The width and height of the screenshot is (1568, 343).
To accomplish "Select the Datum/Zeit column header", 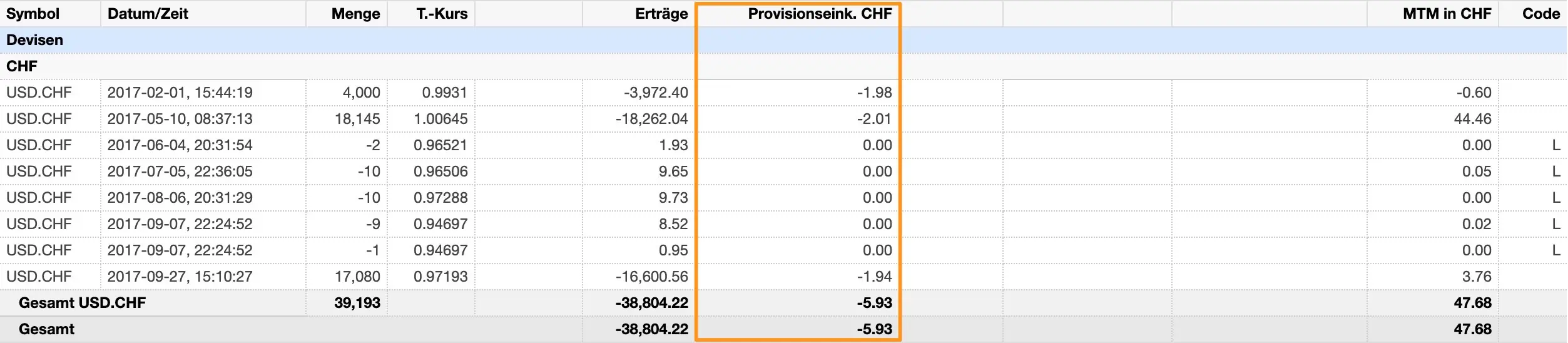I will (x=148, y=14).
